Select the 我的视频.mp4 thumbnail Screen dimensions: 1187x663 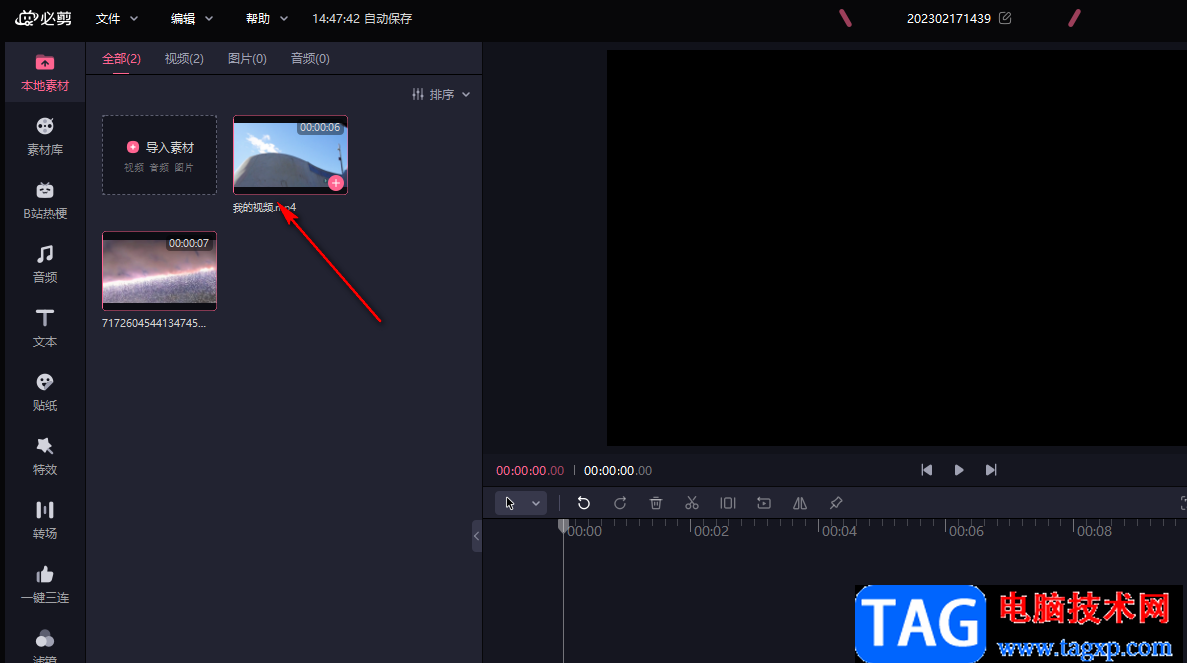coord(291,154)
